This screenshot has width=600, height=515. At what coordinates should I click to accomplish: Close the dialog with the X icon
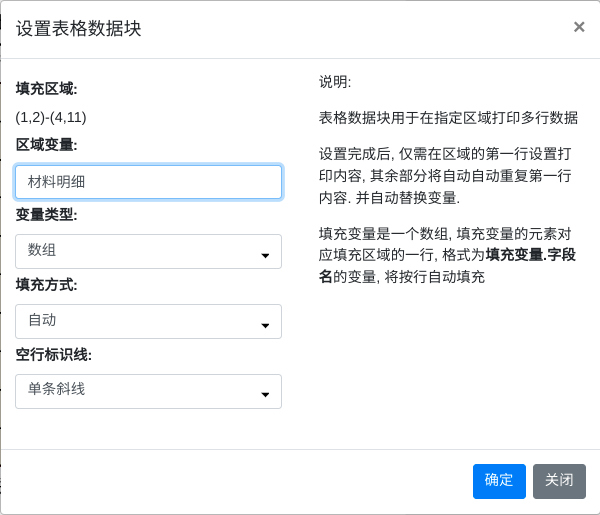coord(579,27)
